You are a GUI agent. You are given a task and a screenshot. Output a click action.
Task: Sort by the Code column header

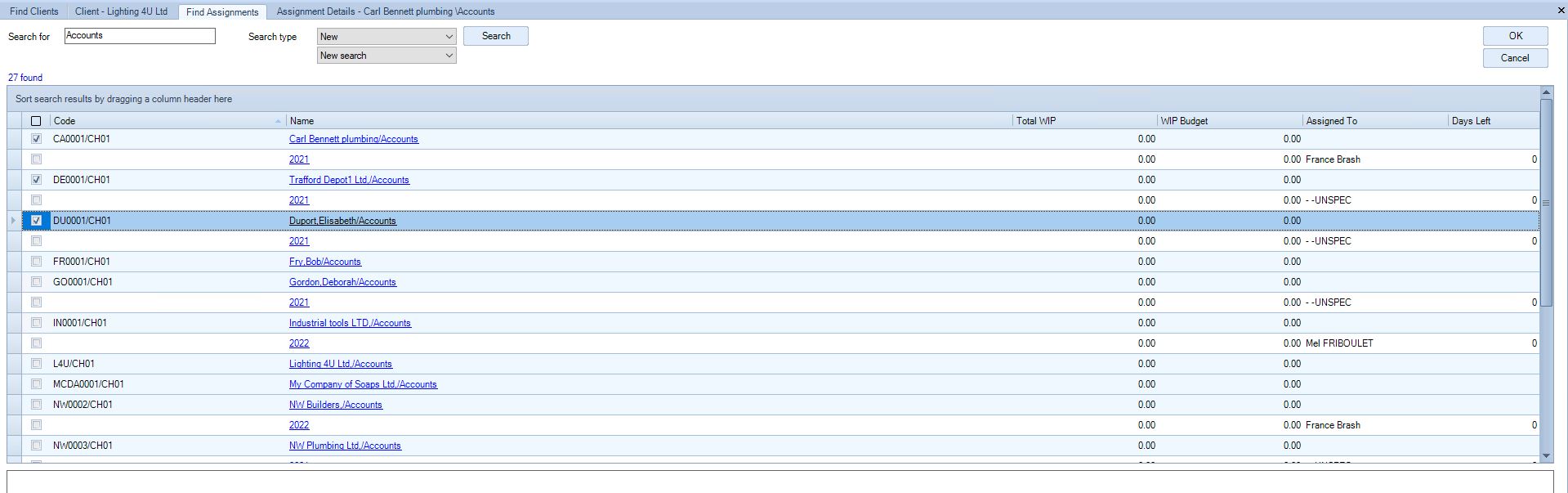[x=168, y=121]
